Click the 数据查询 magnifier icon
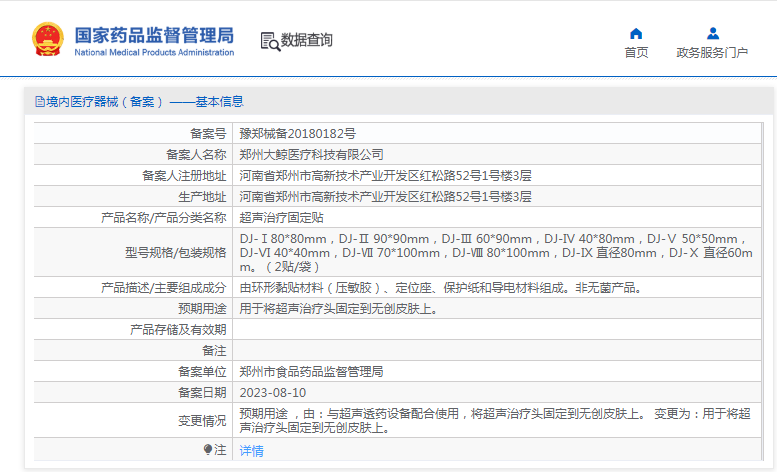This screenshot has width=777, height=472. pyautogui.click(x=269, y=41)
